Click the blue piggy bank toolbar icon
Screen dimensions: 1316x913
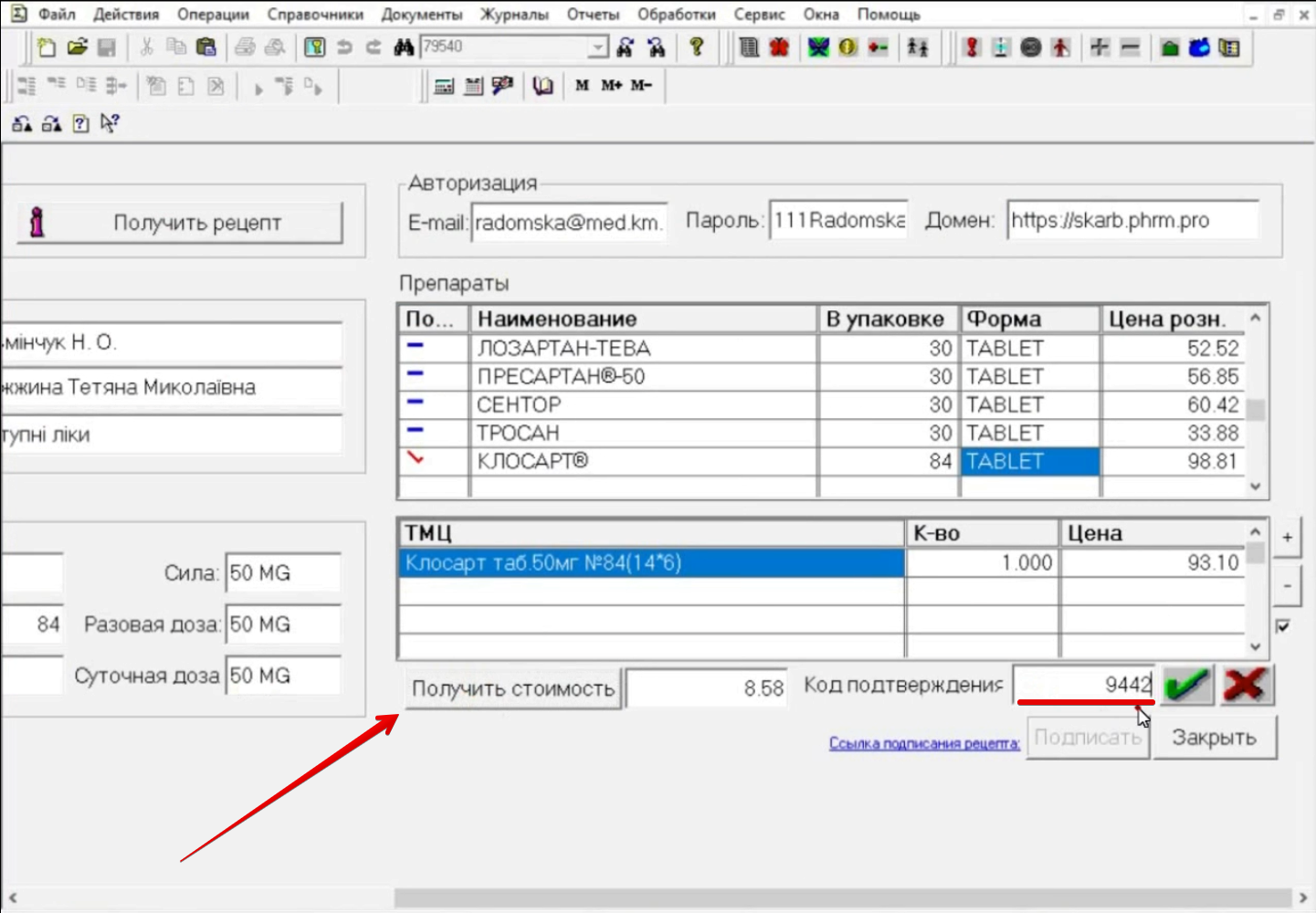[x=1199, y=47]
